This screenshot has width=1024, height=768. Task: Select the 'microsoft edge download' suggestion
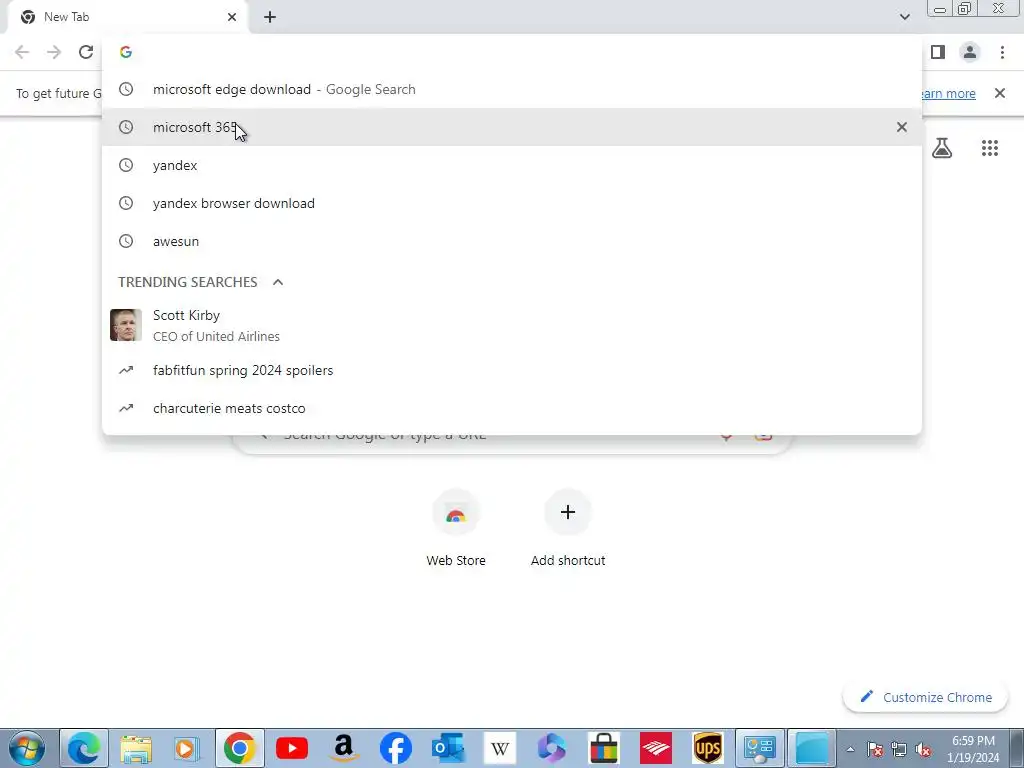coord(512,89)
